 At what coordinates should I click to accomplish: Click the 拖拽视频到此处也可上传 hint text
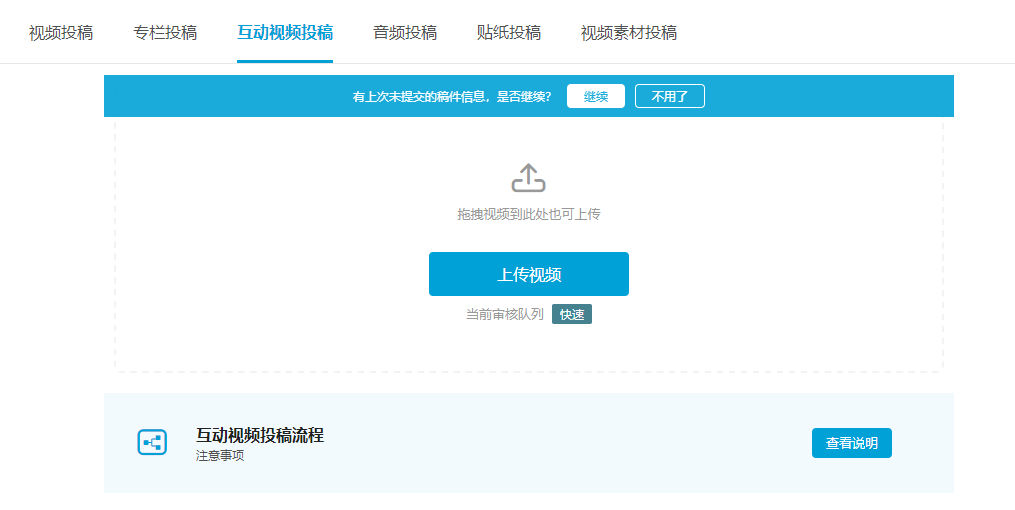coord(529,214)
